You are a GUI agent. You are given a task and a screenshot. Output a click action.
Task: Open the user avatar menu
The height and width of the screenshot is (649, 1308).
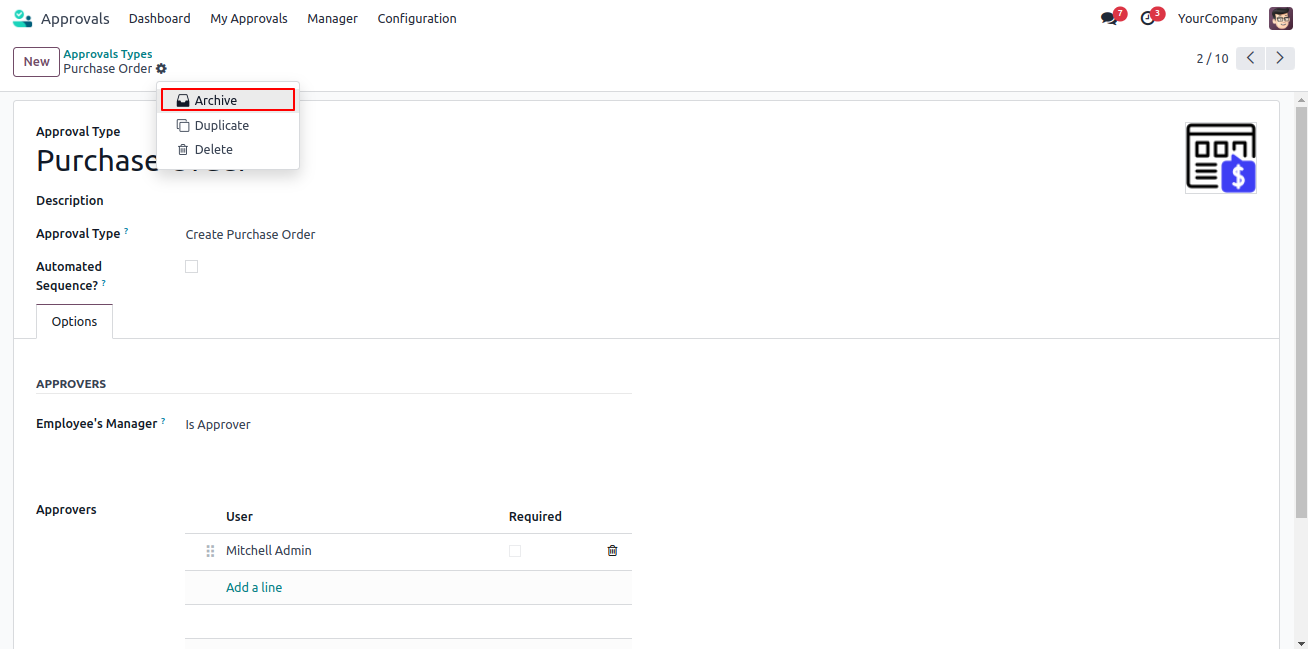pos(1280,18)
